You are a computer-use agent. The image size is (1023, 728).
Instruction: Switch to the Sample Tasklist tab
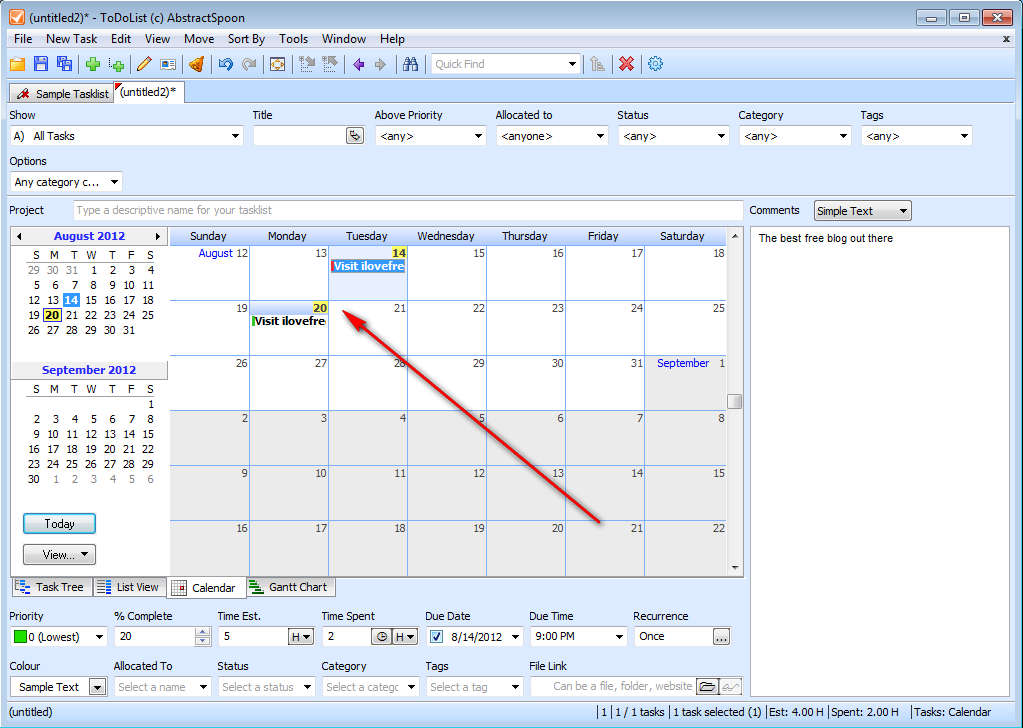point(63,94)
